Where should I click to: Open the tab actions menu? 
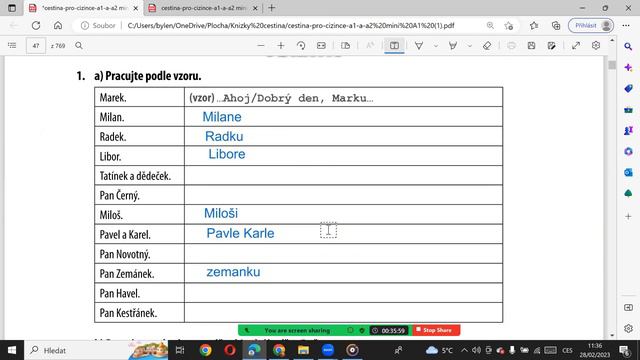tap(12, 8)
